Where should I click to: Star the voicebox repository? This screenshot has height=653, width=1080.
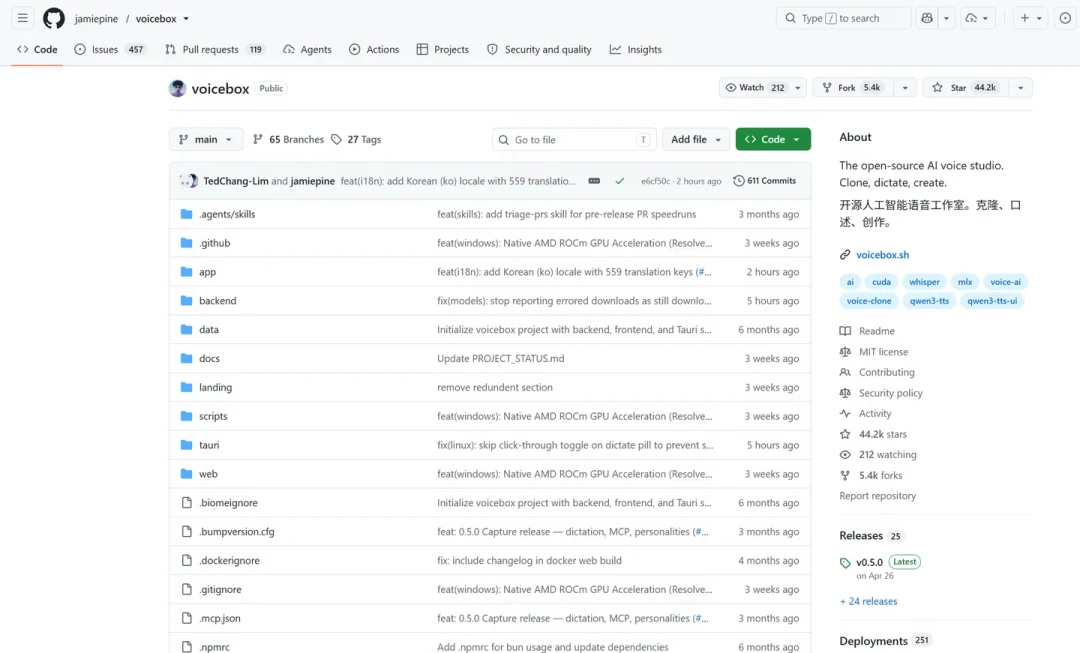point(966,87)
